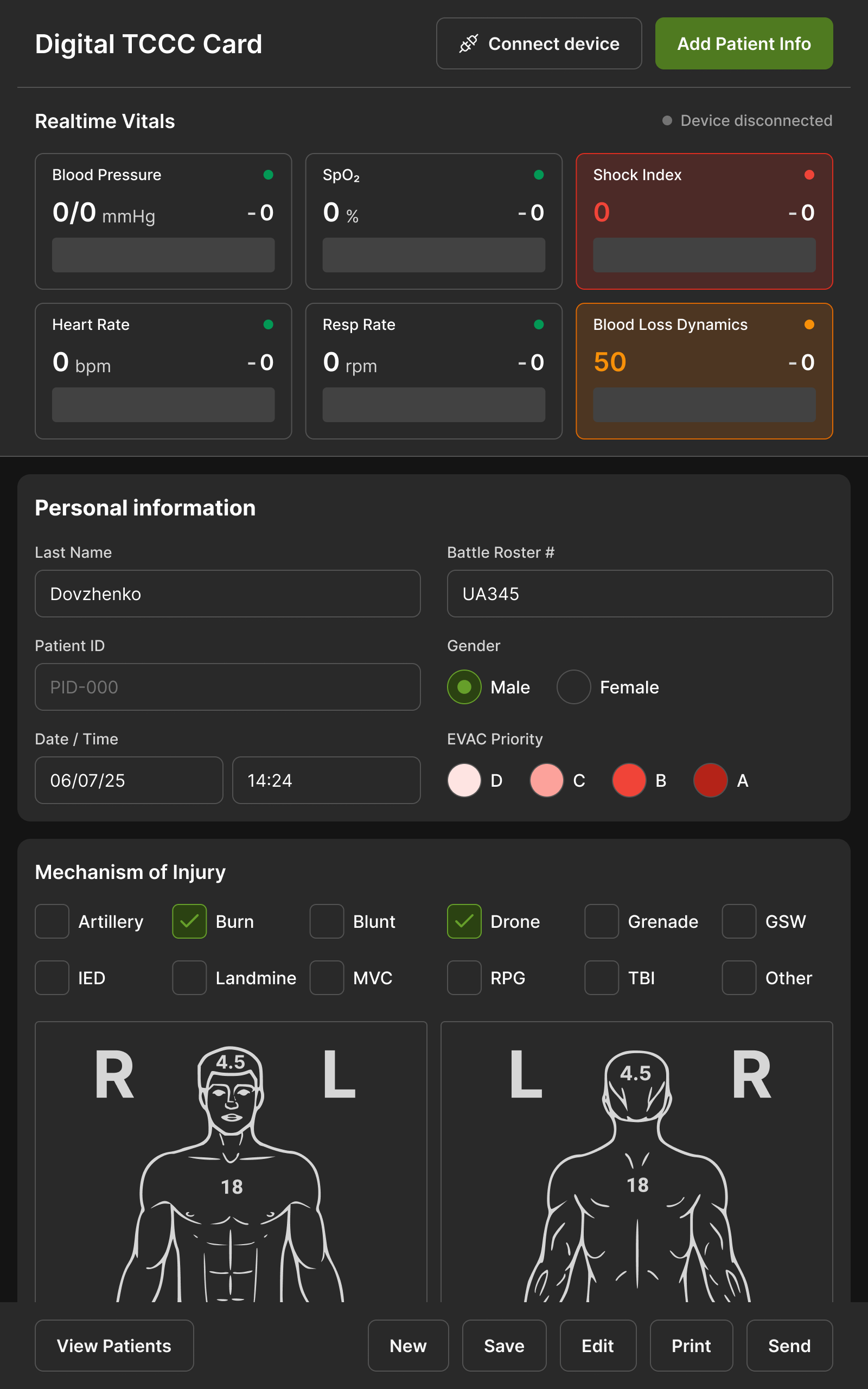
Task: Print the TCCC card
Action: click(x=691, y=1346)
